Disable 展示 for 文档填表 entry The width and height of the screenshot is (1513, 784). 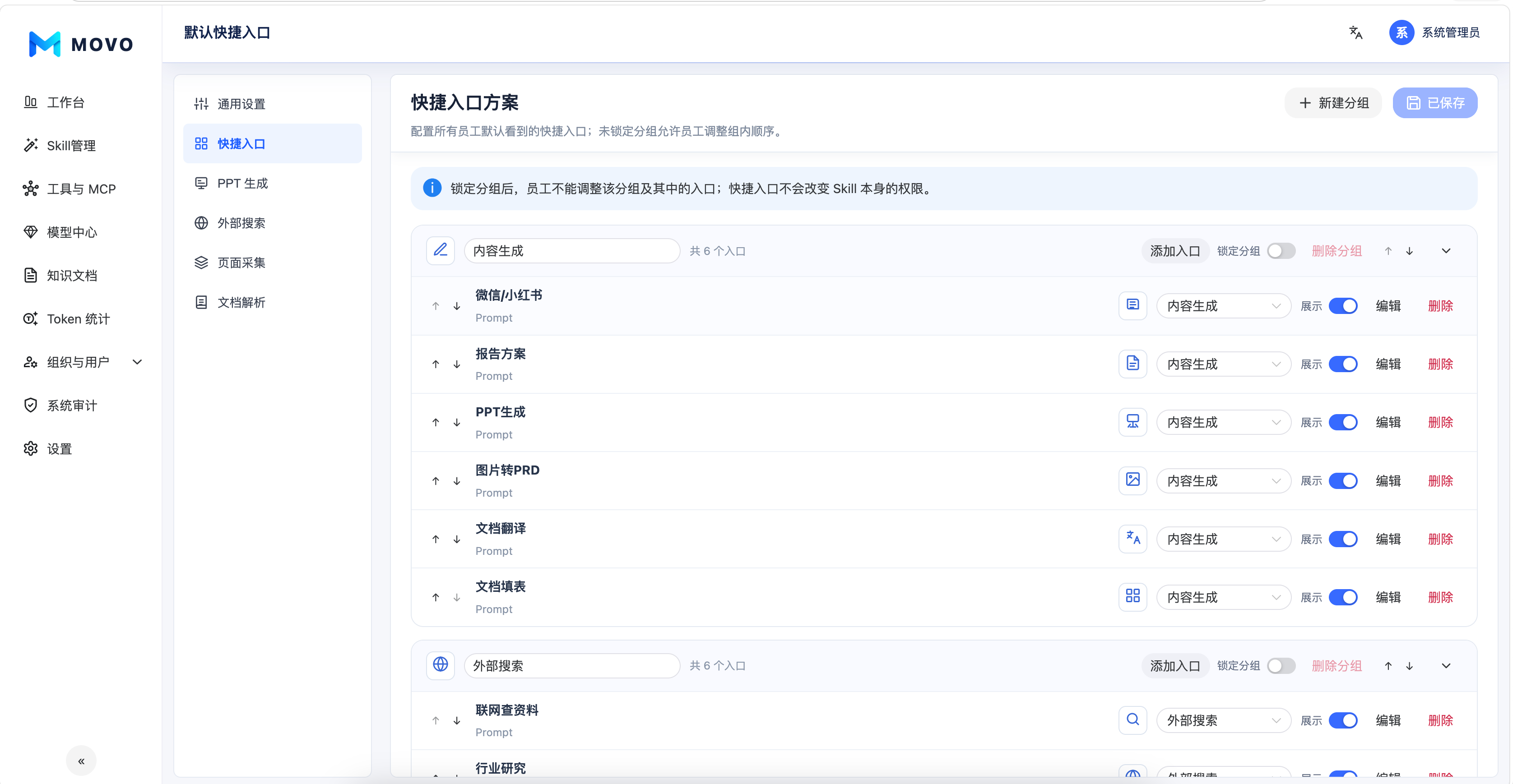click(1343, 597)
